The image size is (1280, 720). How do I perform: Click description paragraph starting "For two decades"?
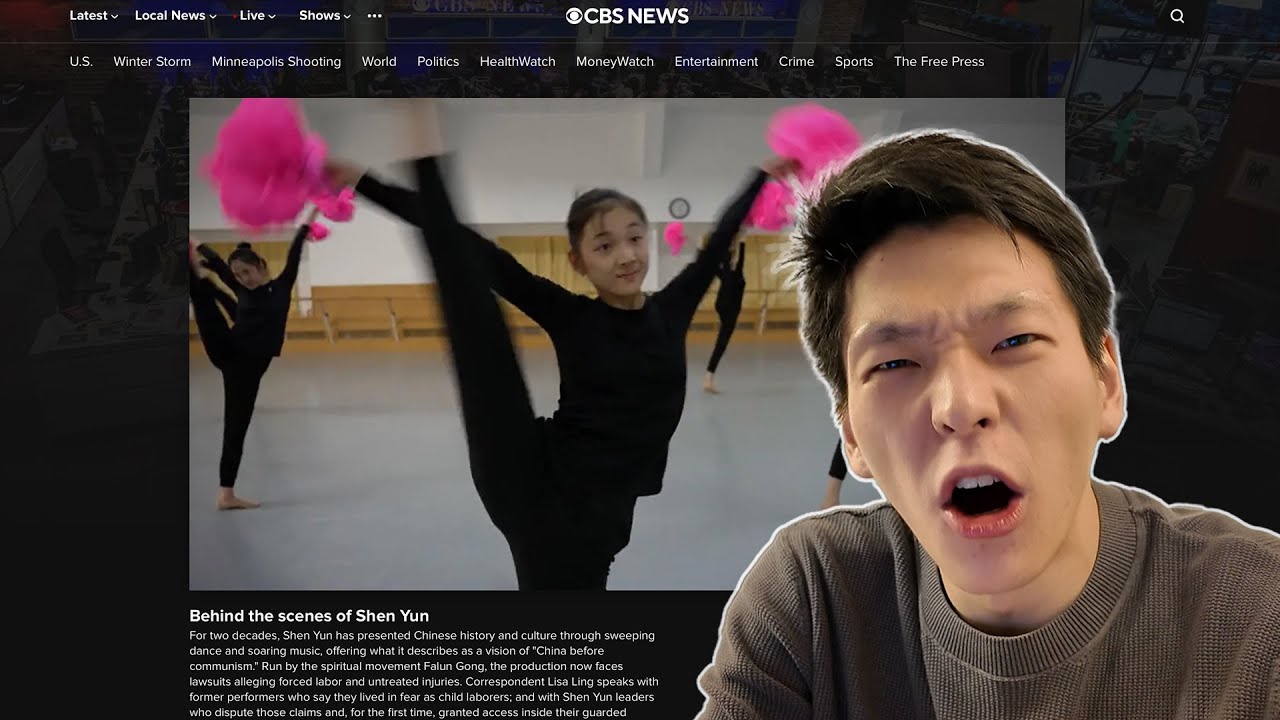click(x=423, y=674)
